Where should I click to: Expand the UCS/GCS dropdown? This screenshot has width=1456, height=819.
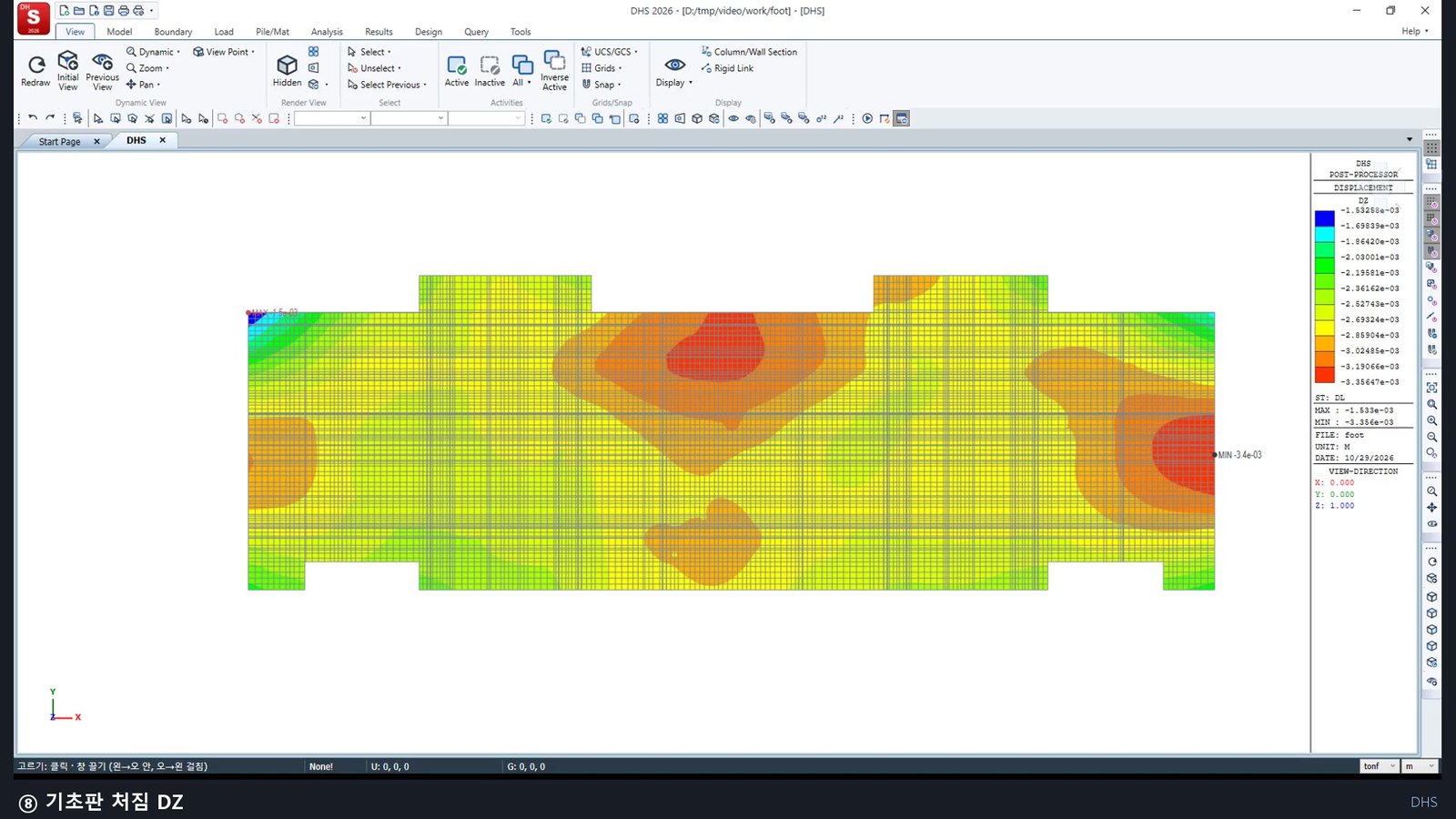coord(610,52)
